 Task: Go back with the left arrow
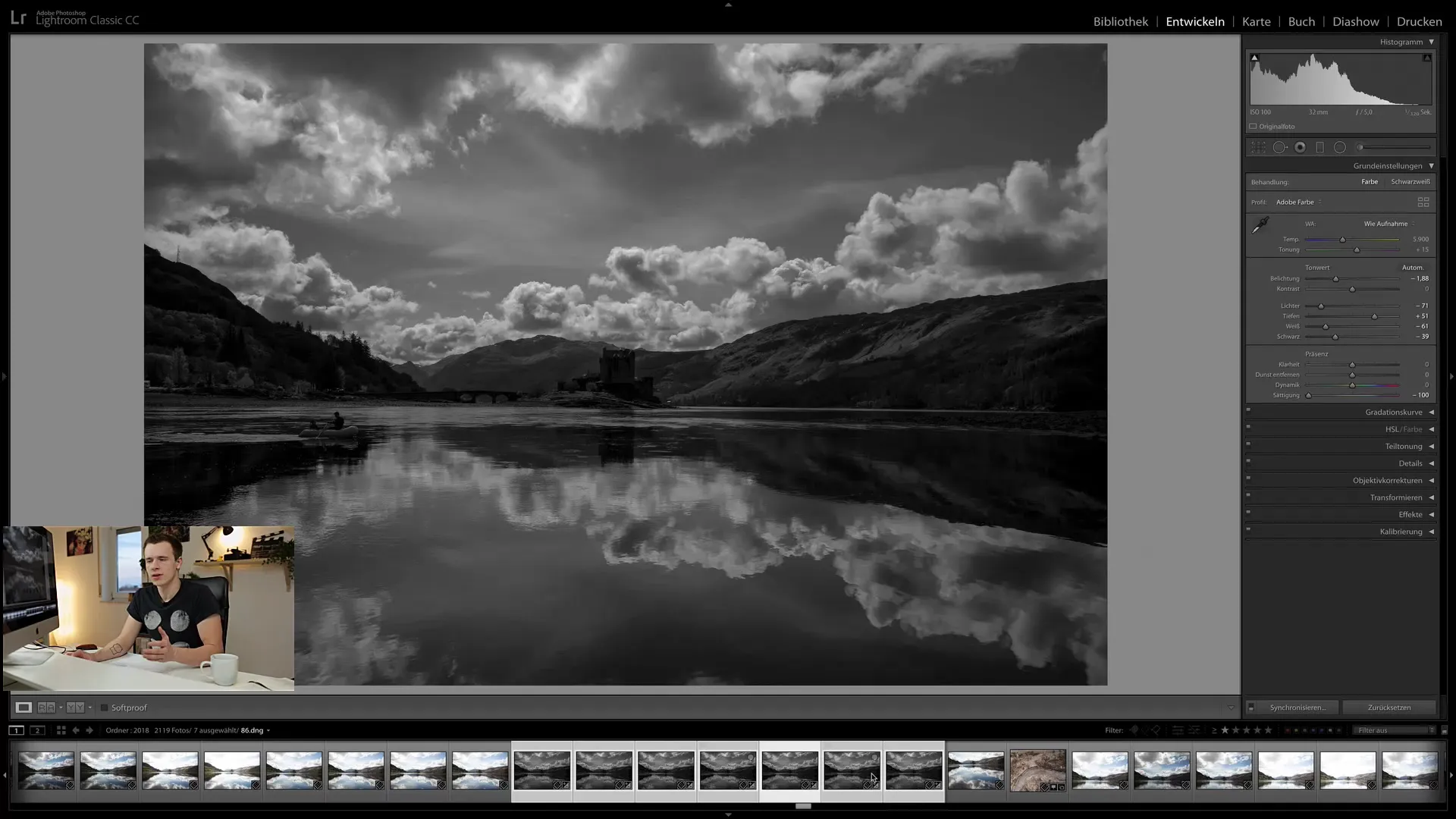(76, 730)
